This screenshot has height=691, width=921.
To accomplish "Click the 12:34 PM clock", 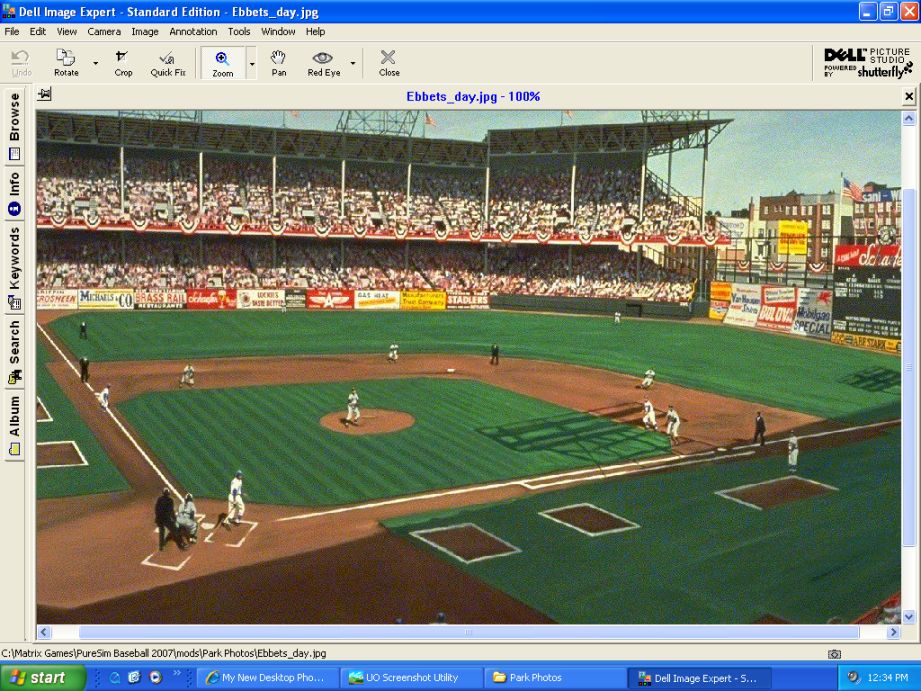I will pos(888,678).
